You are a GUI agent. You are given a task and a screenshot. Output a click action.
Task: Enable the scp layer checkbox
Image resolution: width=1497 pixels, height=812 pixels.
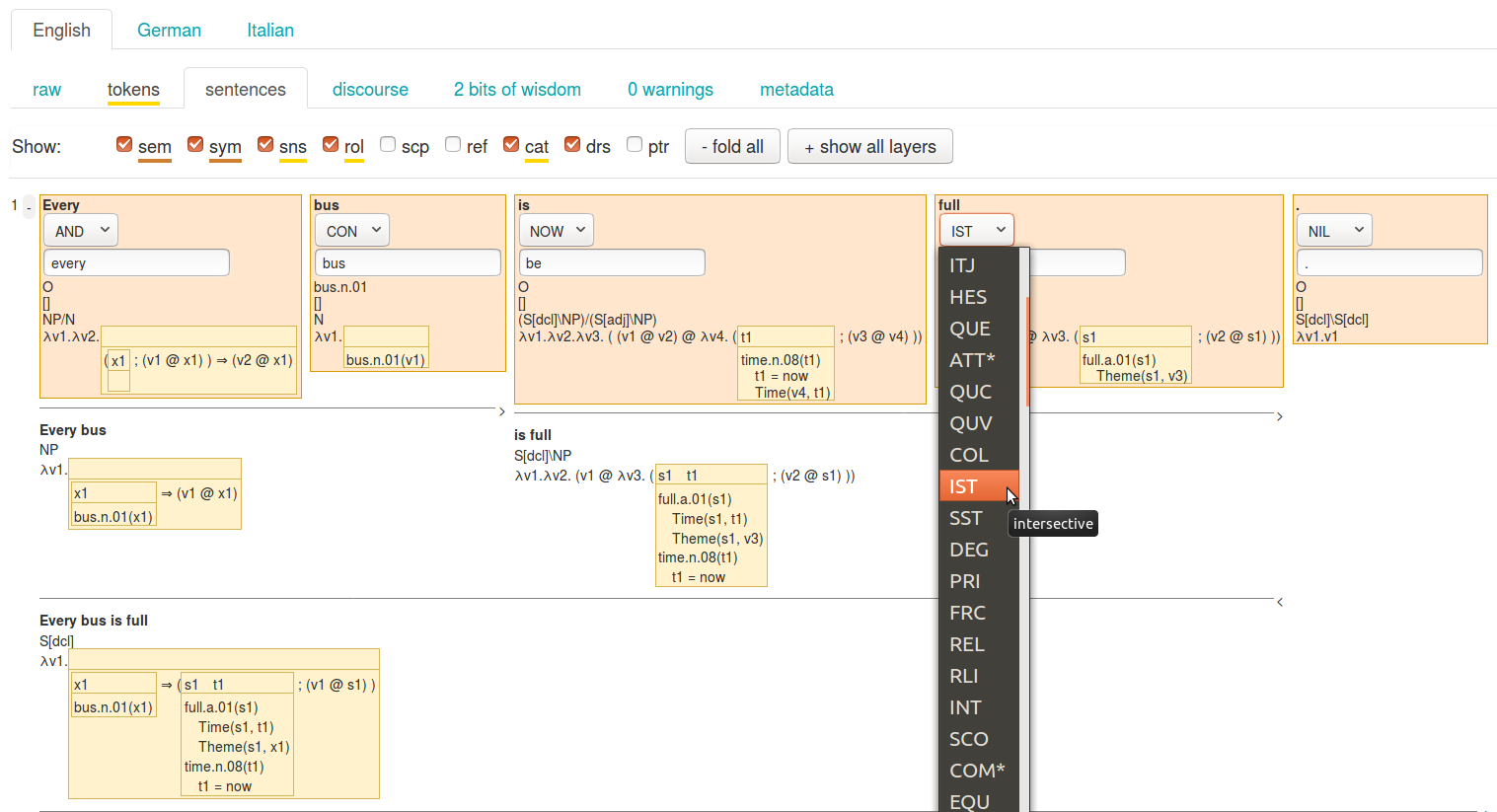point(388,144)
